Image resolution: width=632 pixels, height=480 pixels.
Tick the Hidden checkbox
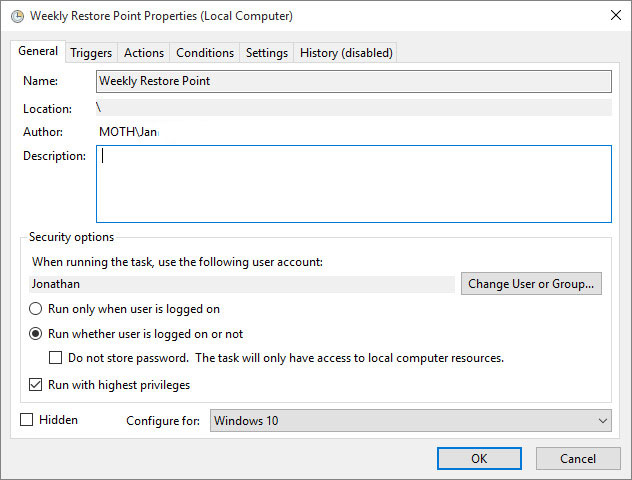point(27,420)
